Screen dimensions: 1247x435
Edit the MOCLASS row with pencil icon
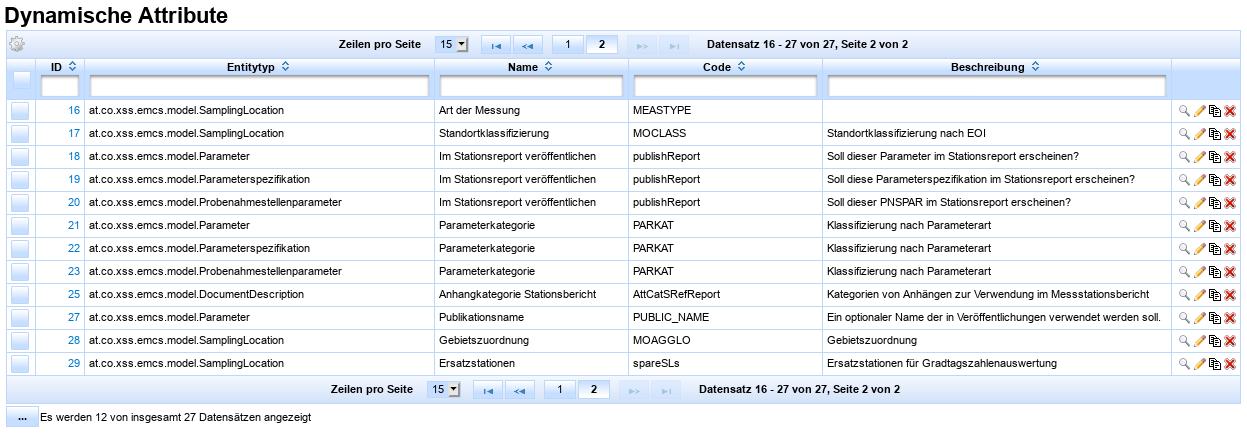tap(1200, 133)
